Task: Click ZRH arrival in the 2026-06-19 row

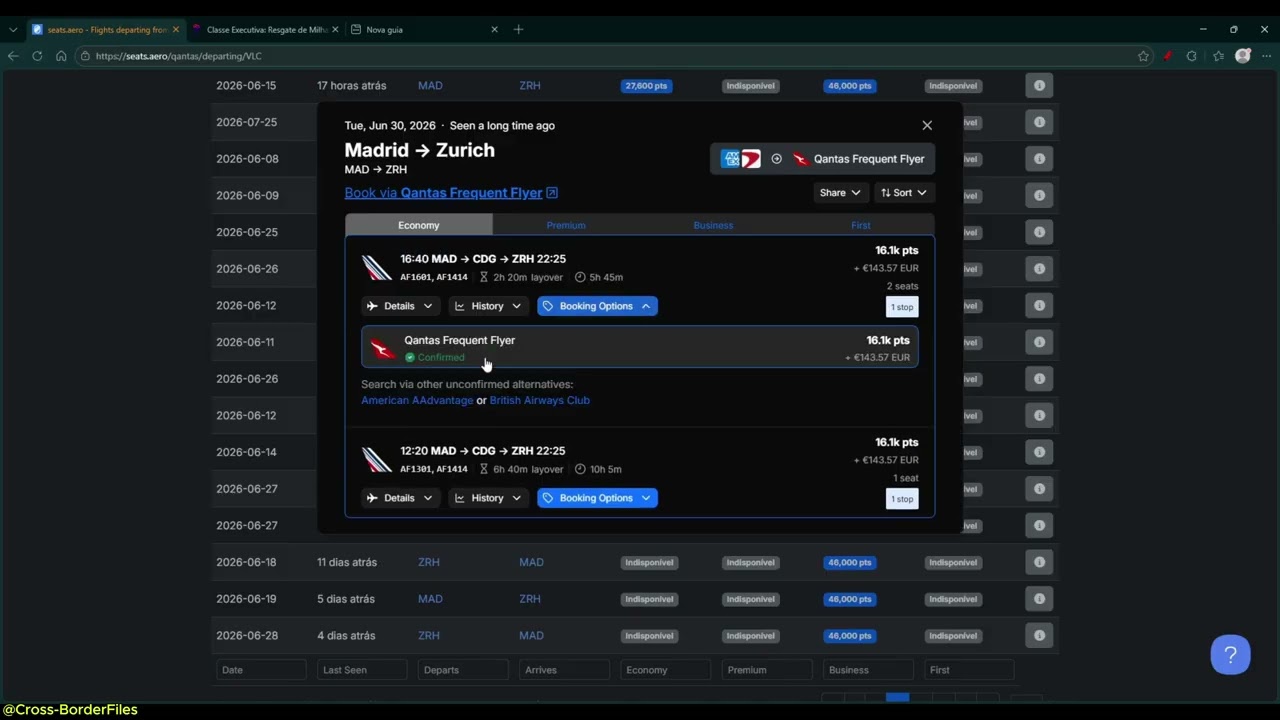Action: pos(530,599)
